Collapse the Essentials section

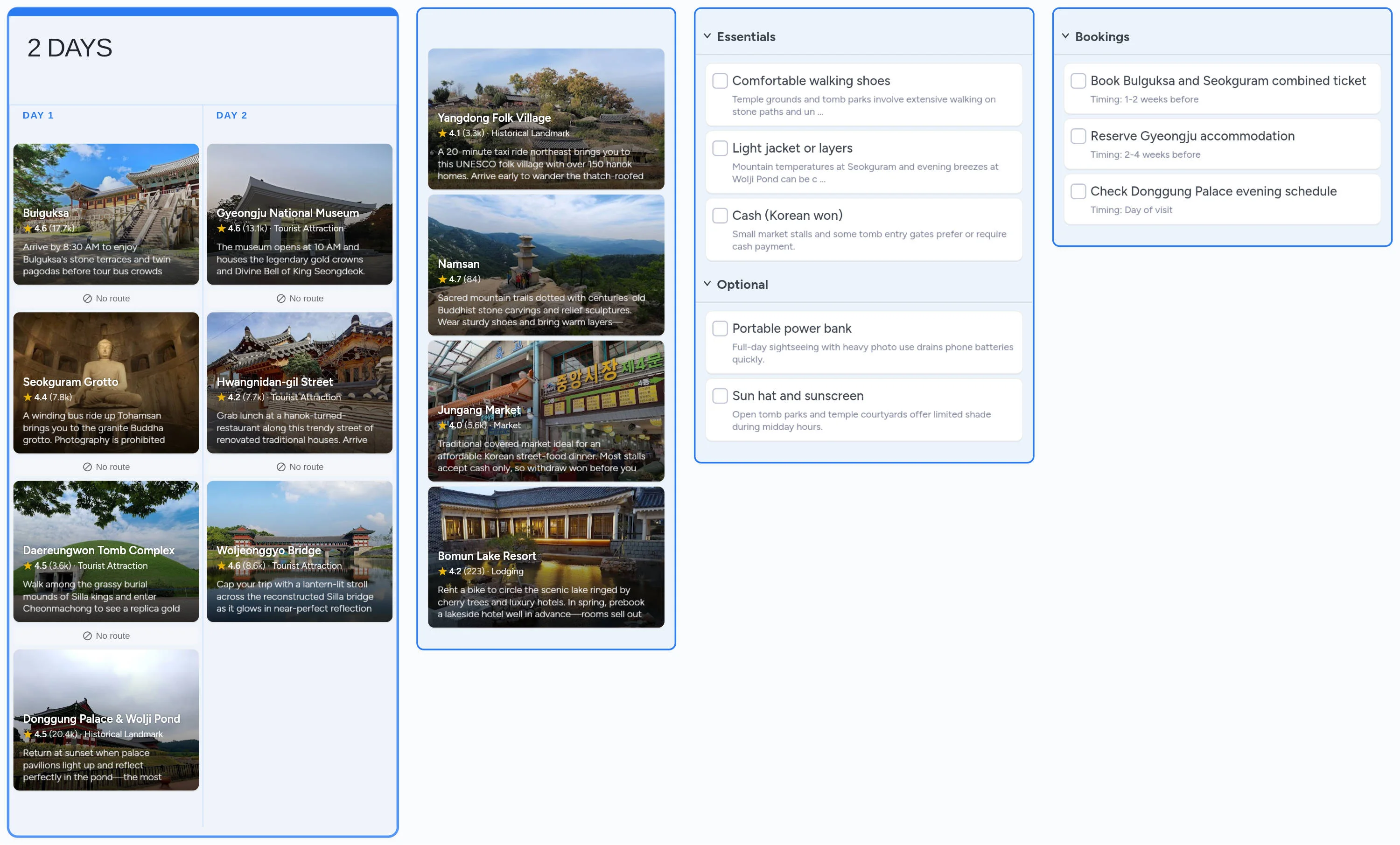(707, 35)
